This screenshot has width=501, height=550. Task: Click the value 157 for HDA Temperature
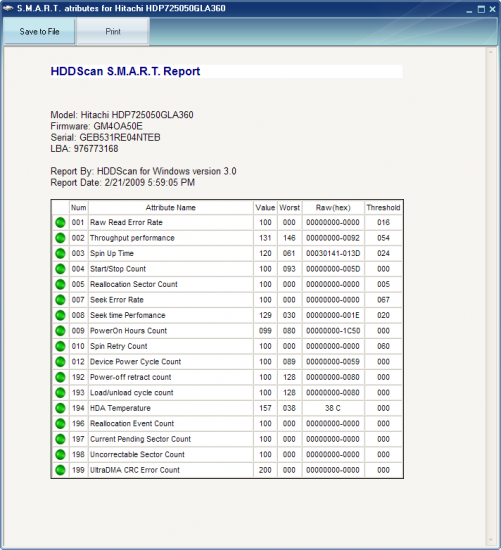[265, 408]
